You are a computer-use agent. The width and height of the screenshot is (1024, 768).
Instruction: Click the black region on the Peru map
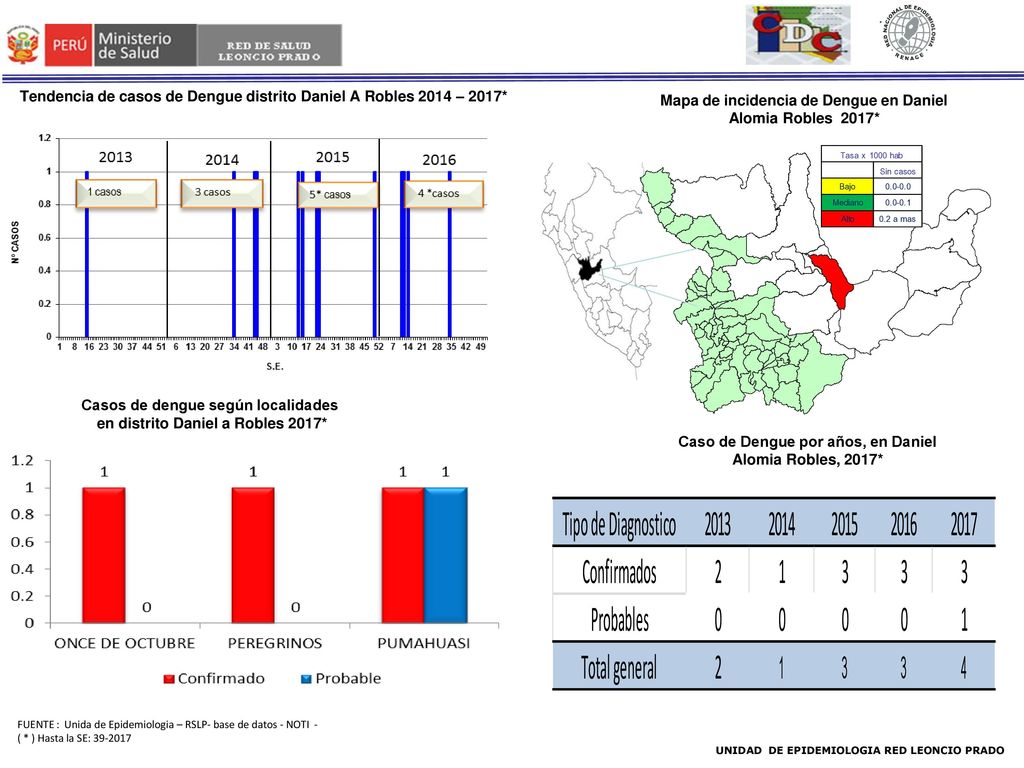point(589,268)
